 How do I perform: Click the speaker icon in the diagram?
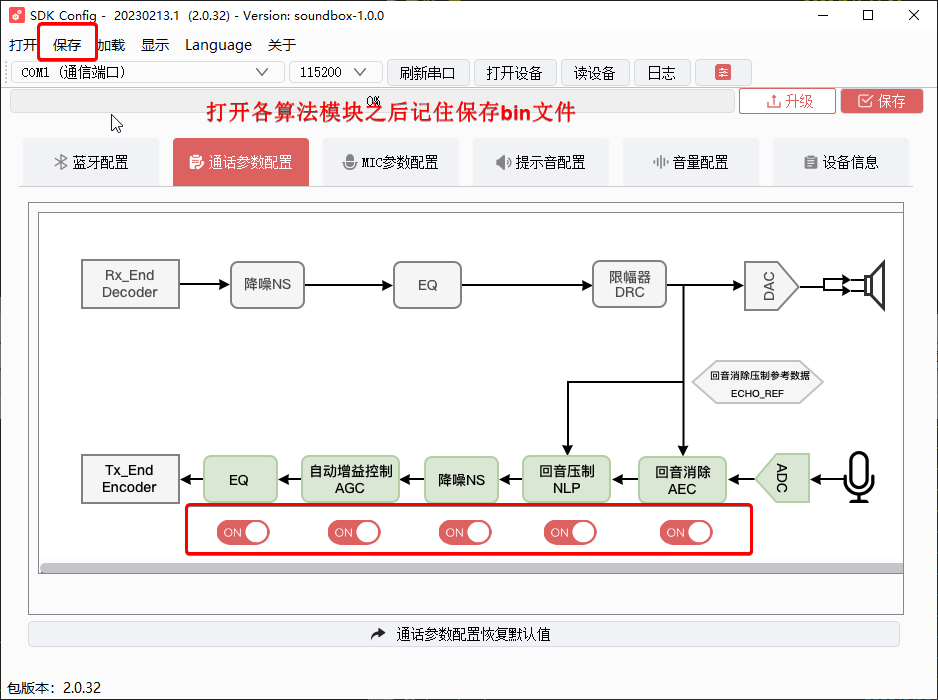coord(875,285)
